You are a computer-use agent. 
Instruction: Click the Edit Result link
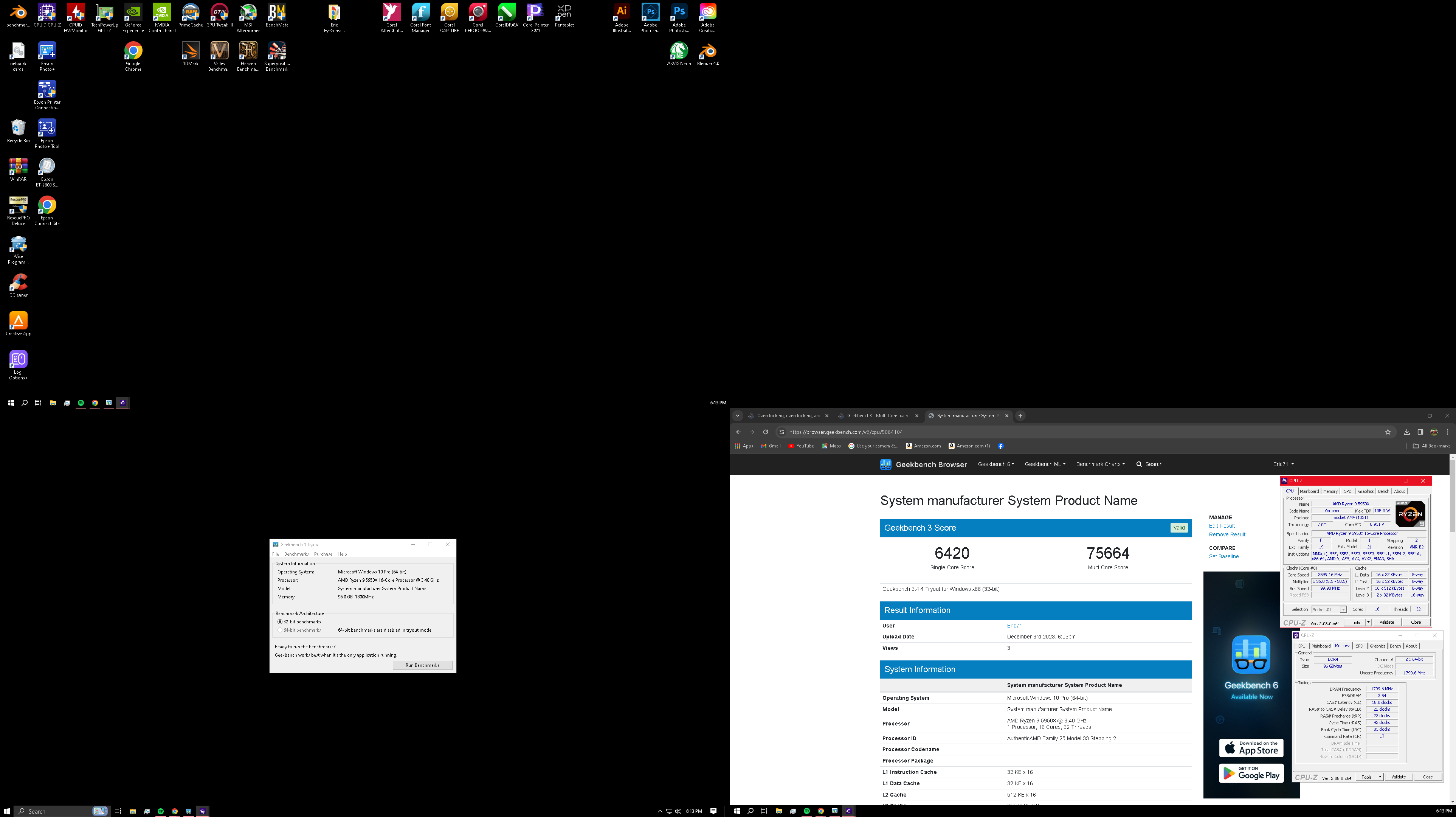[1222, 526]
